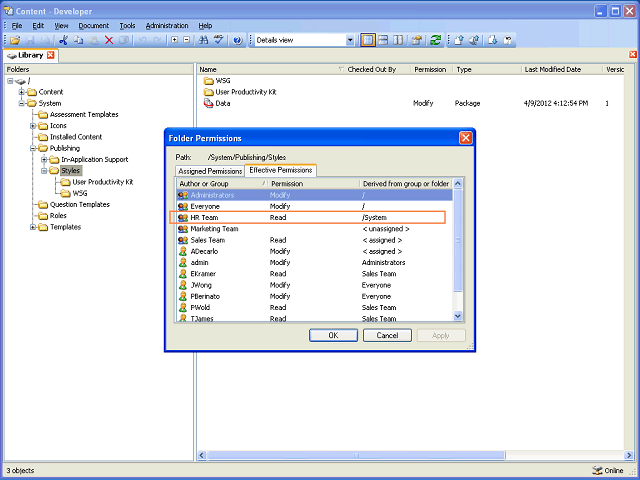Click the Content application icon in title bar
Image resolution: width=640 pixels, height=480 pixels.
[8, 11]
